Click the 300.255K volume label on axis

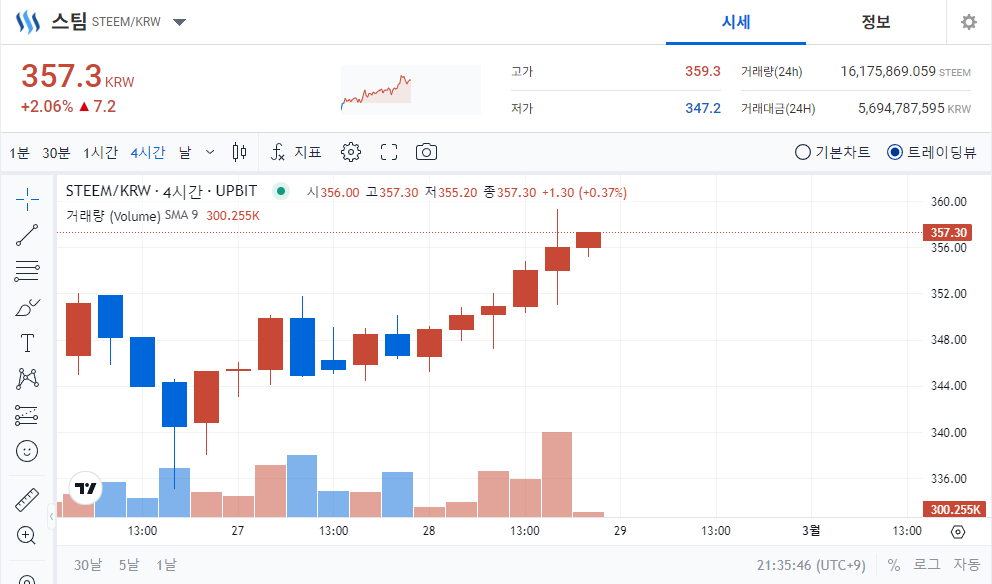tap(955, 509)
